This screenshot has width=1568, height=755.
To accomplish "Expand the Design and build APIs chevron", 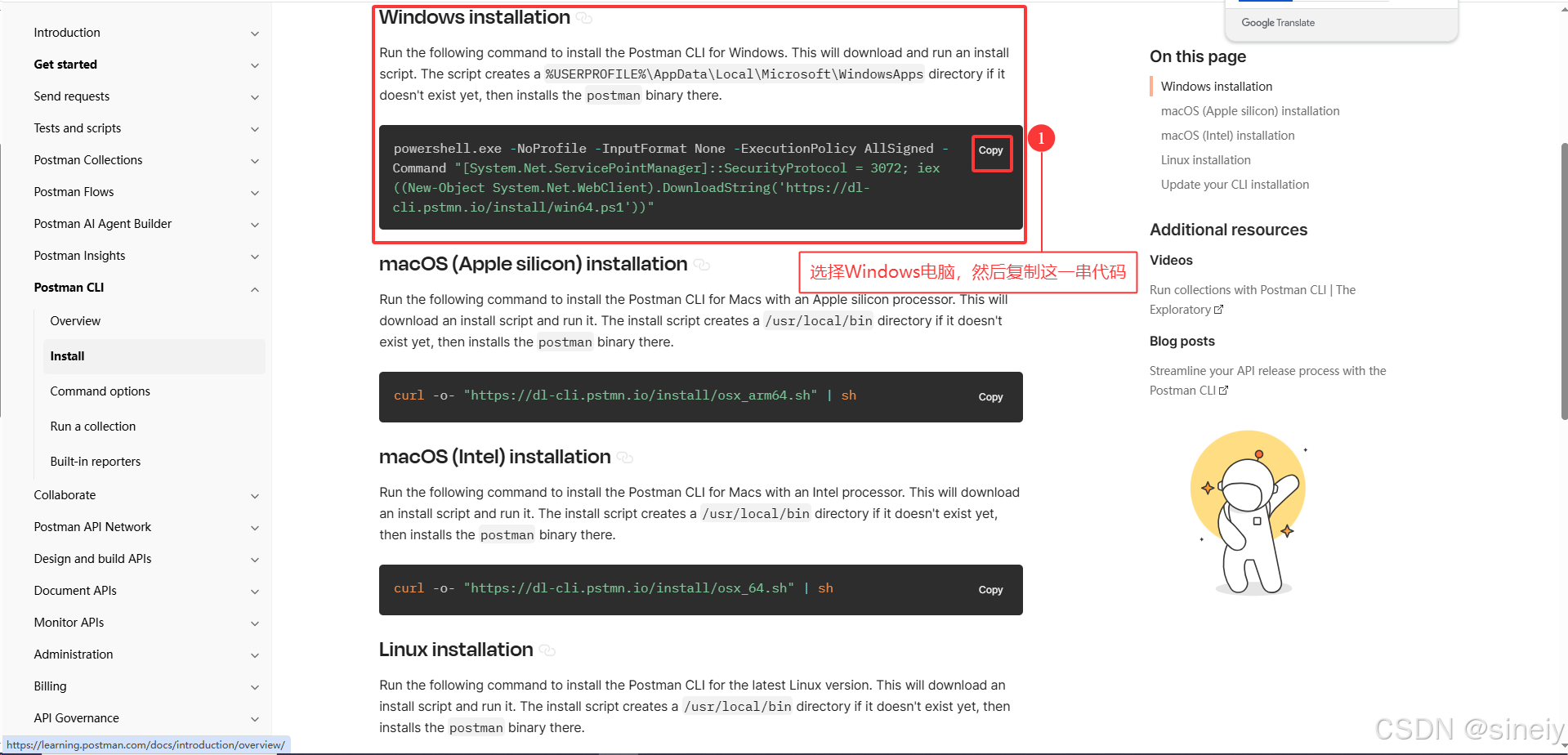I will click(x=255, y=560).
